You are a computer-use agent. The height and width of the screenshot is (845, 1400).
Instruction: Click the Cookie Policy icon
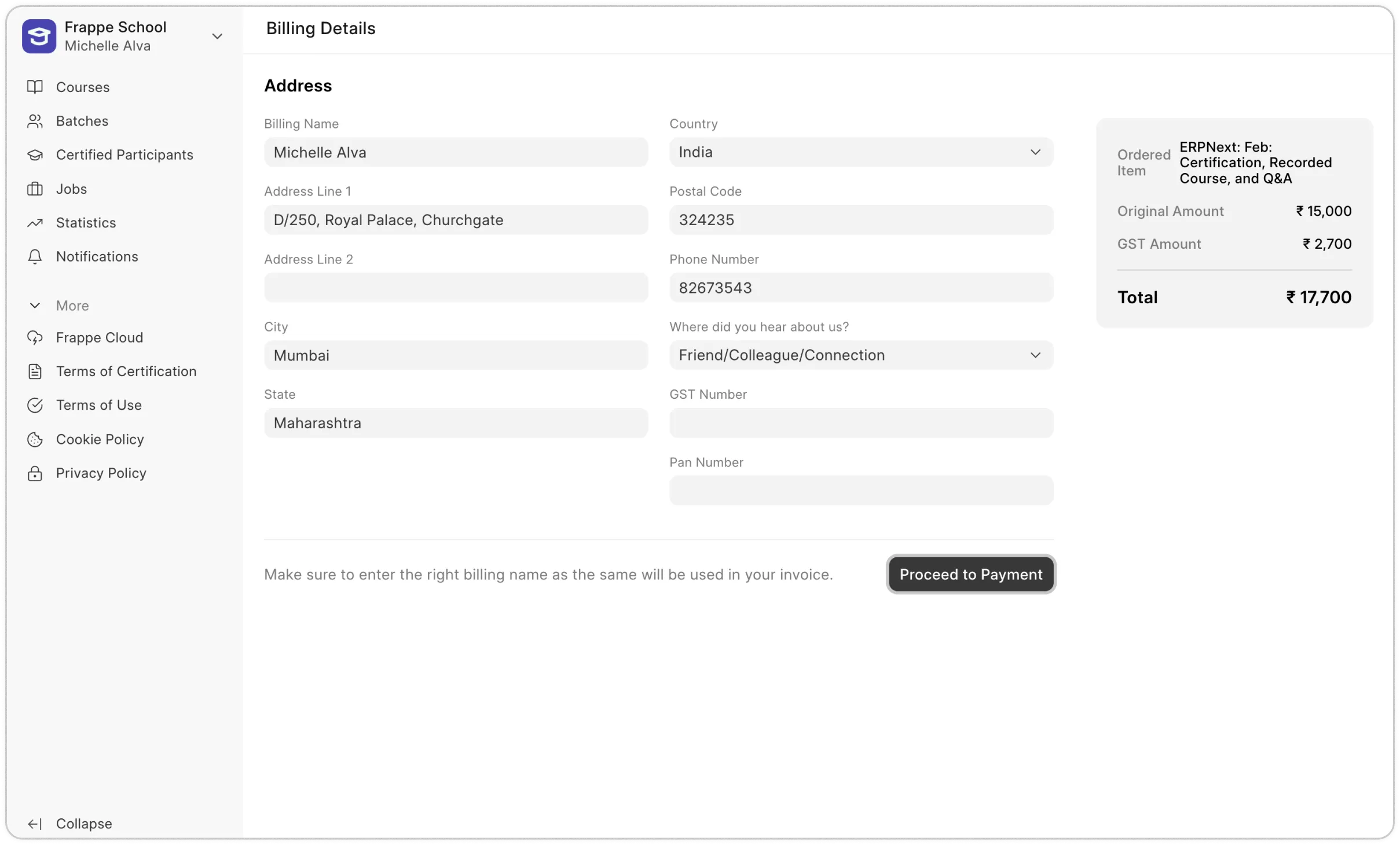35,439
